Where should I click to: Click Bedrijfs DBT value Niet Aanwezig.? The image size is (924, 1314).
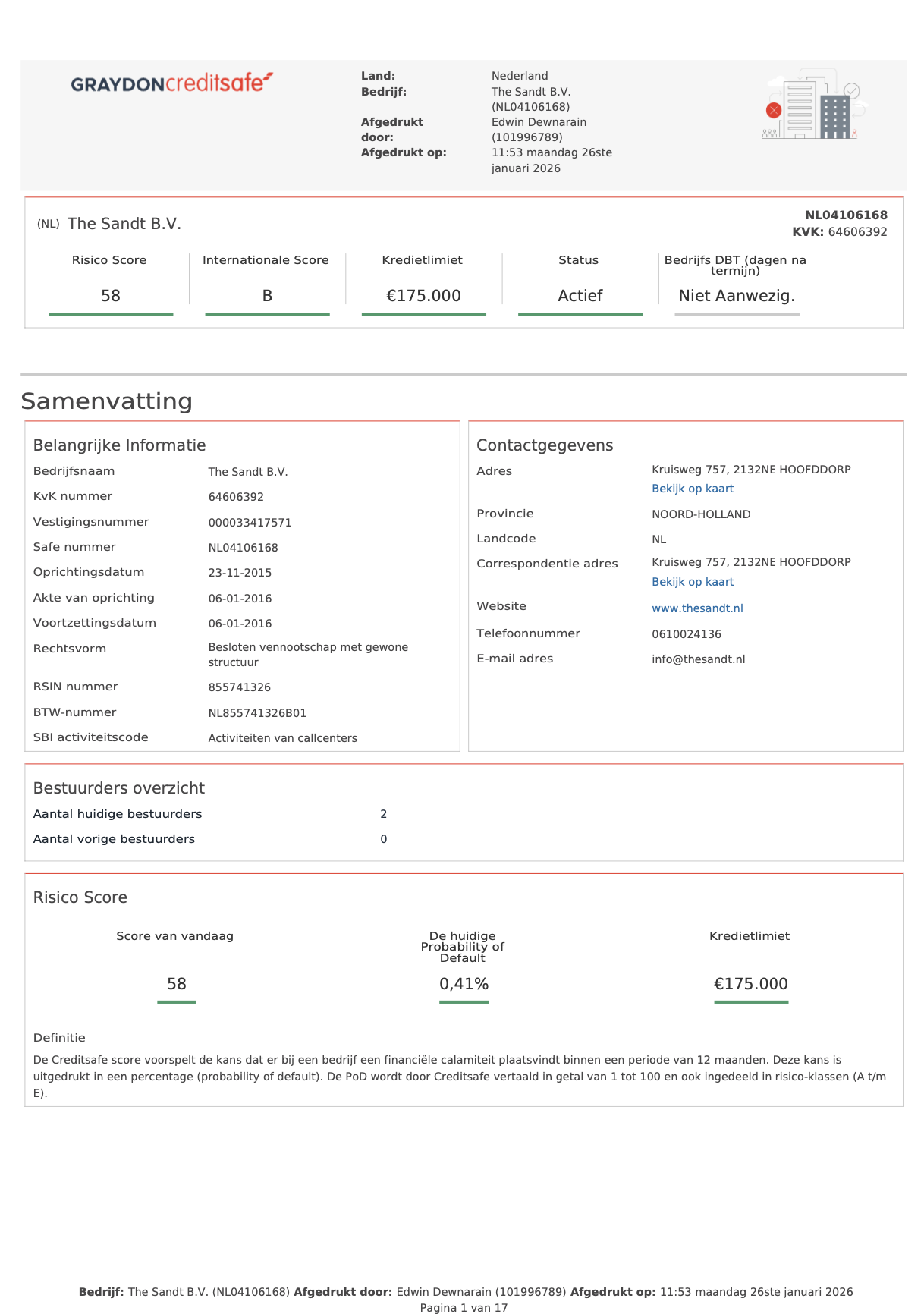[737, 296]
